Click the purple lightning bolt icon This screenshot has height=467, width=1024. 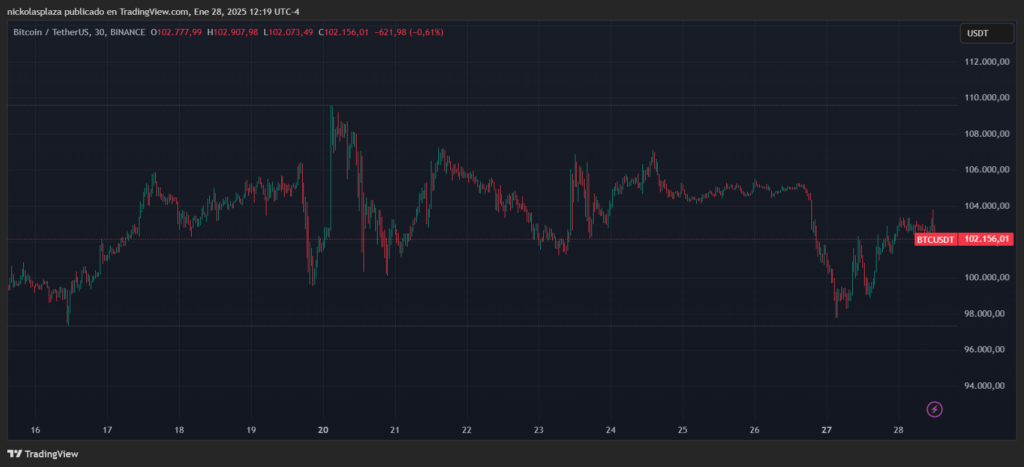[935, 410]
